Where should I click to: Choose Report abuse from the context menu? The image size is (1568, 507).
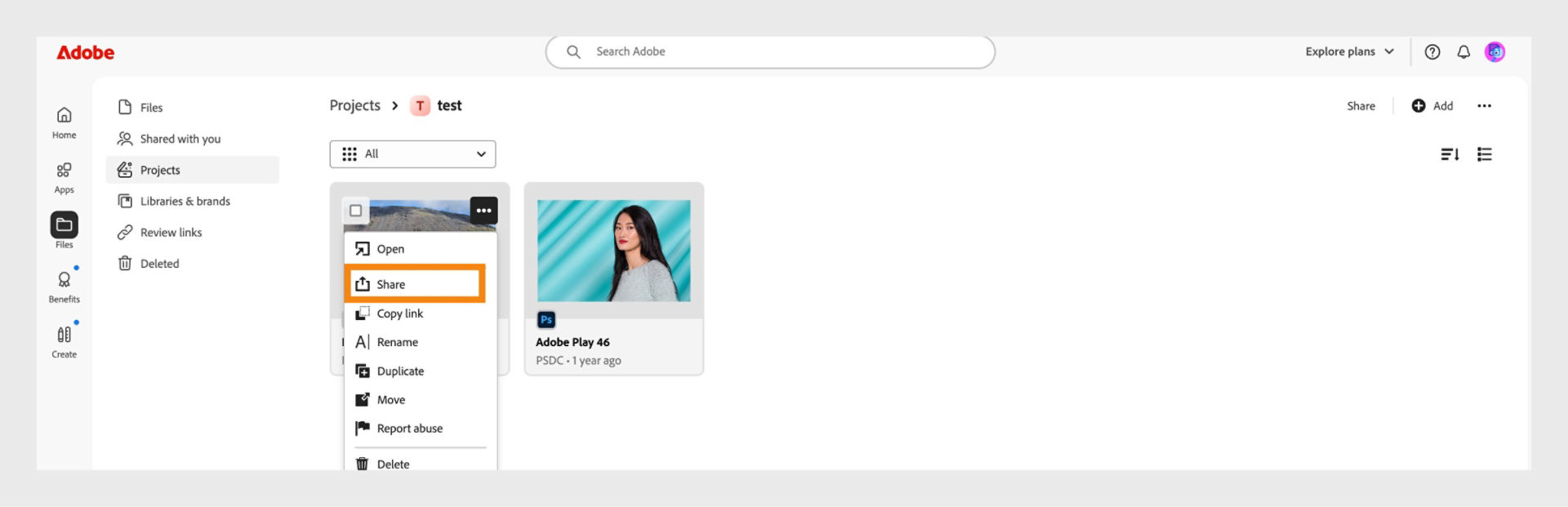click(421, 428)
